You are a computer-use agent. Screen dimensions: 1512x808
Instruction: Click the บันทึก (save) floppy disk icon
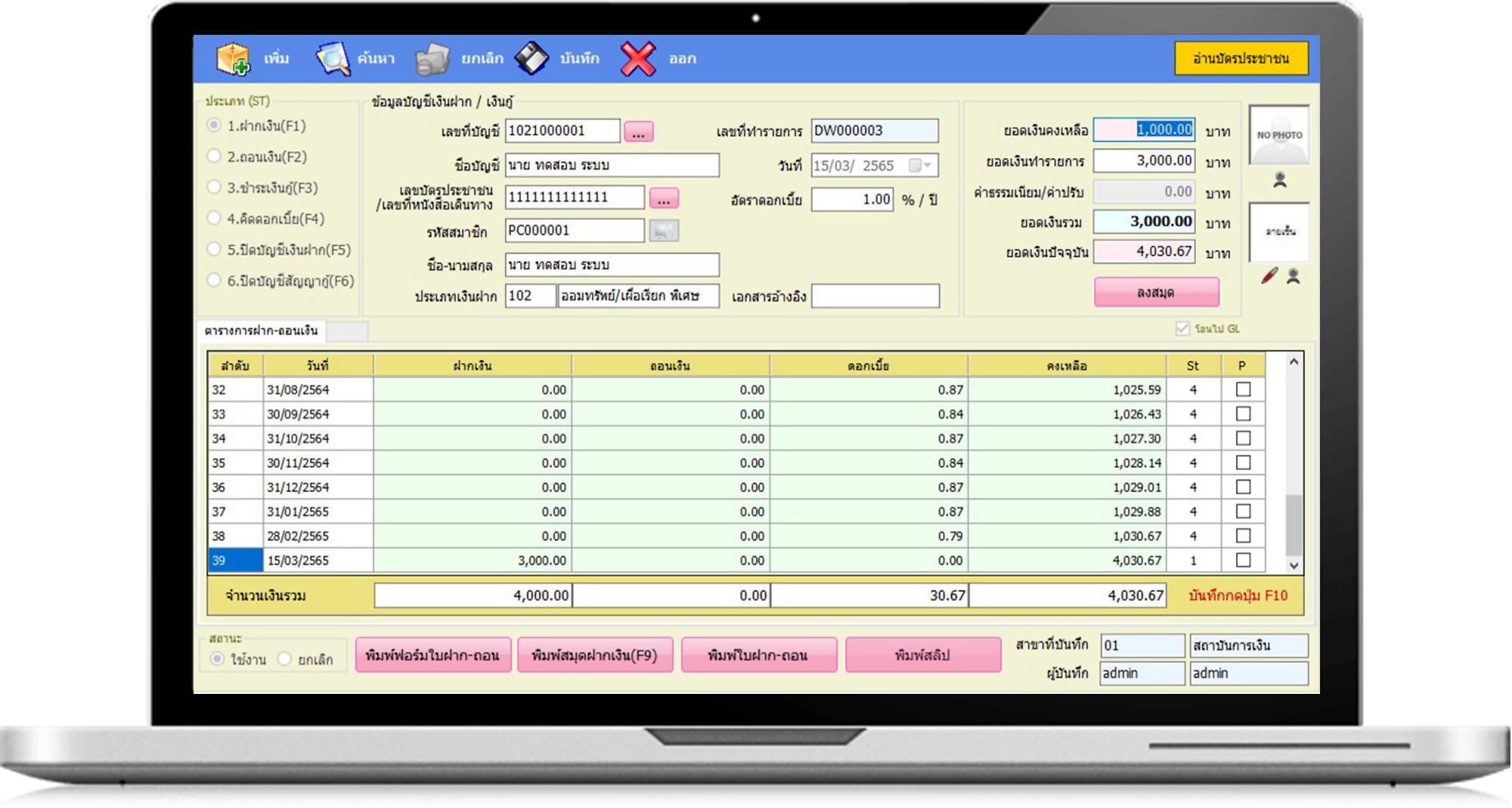point(532,59)
